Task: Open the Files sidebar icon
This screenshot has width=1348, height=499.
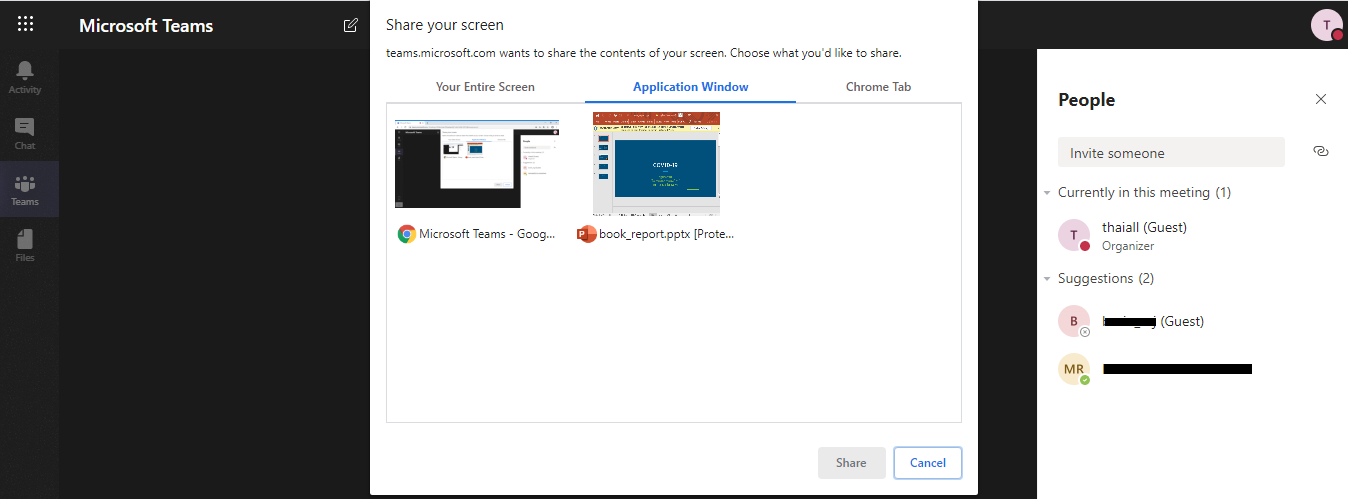Action: pyautogui.click(x=25, y=245)
